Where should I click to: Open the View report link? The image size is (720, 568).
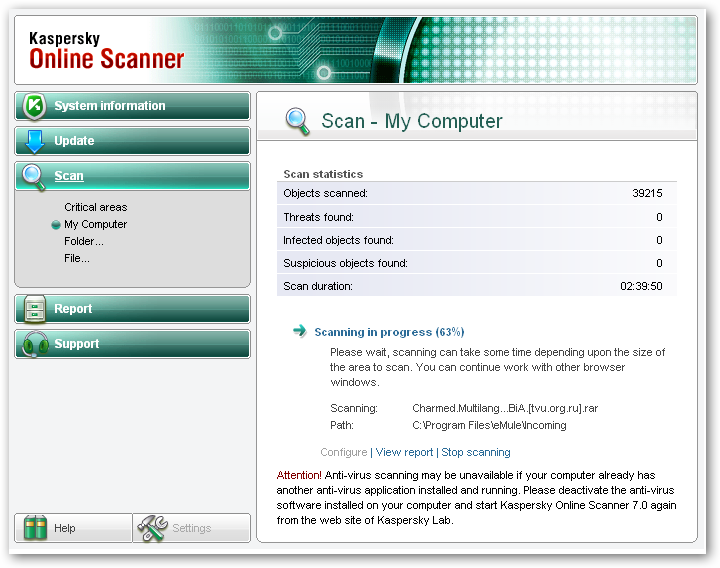tap(404, 452)
